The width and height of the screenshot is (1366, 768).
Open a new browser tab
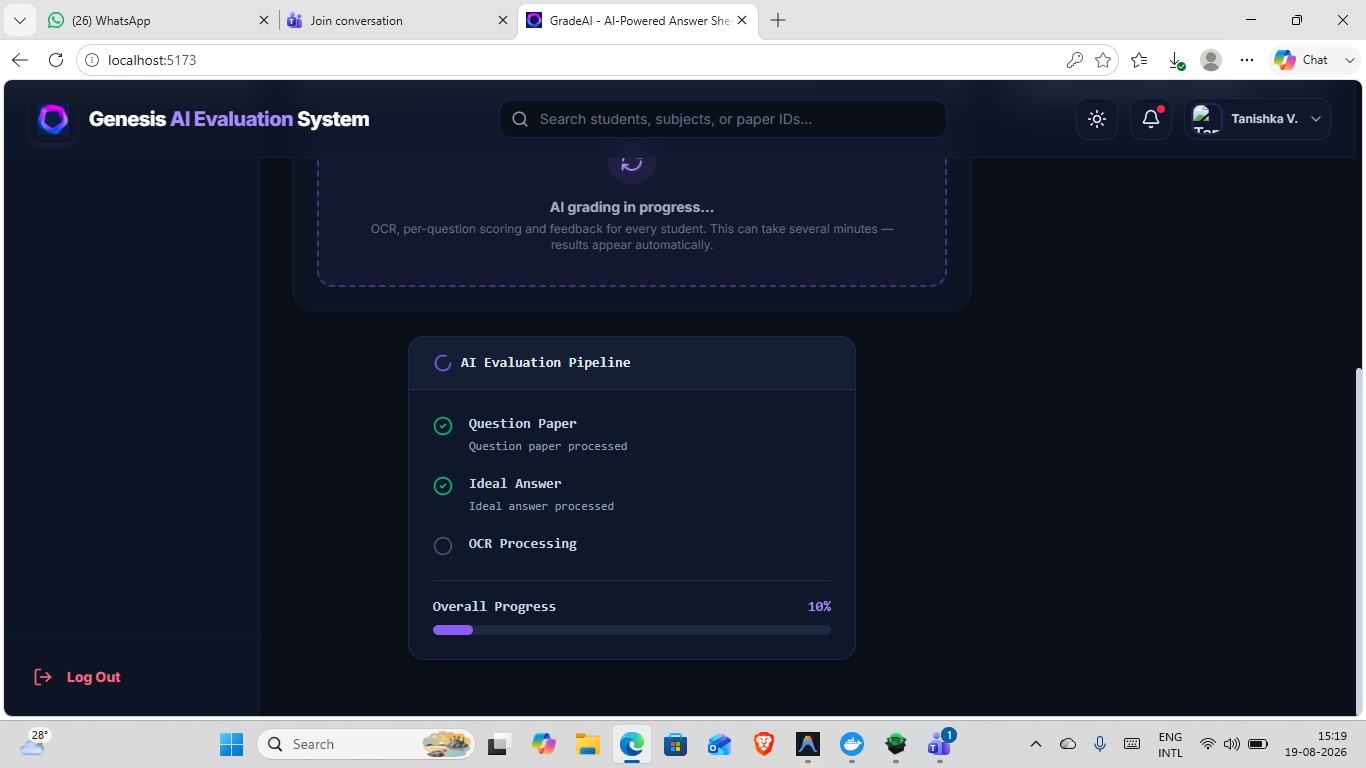pyautogui.click(x=778, y=20)
